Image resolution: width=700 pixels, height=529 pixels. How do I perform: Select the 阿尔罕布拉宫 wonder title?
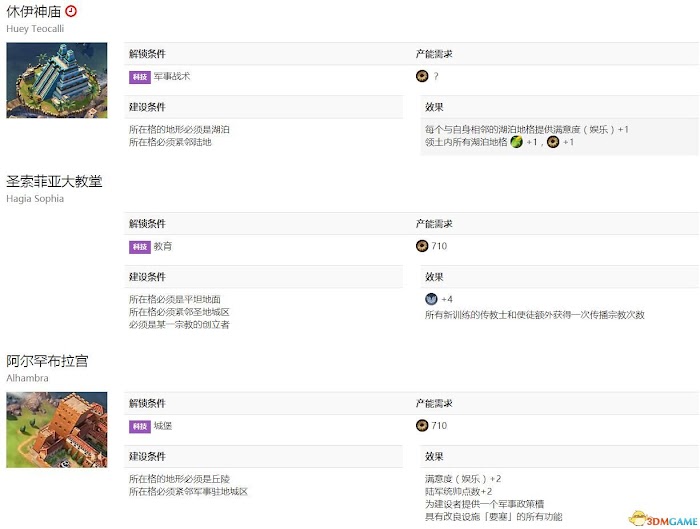pyautogui.click(x=47, y=361)
